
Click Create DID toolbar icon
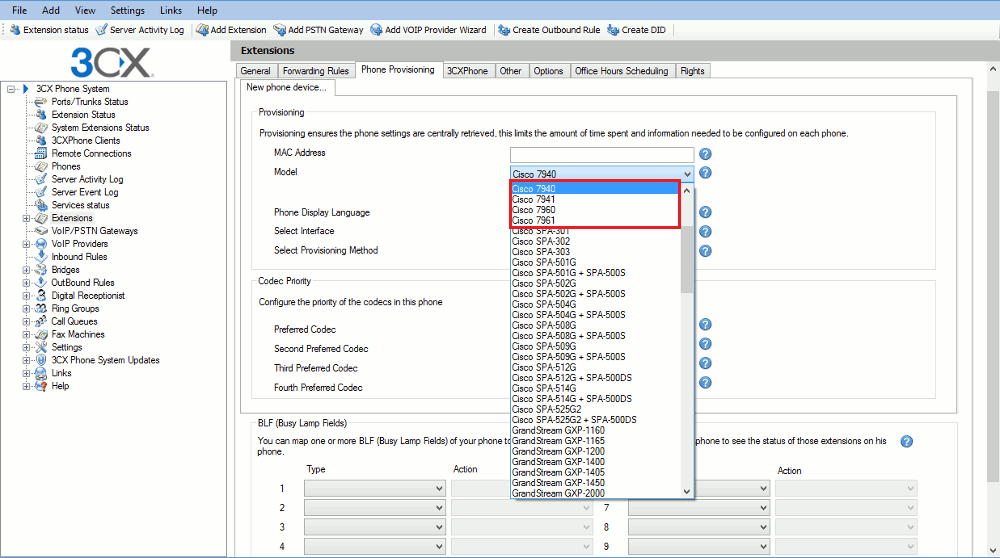point(613,30)
